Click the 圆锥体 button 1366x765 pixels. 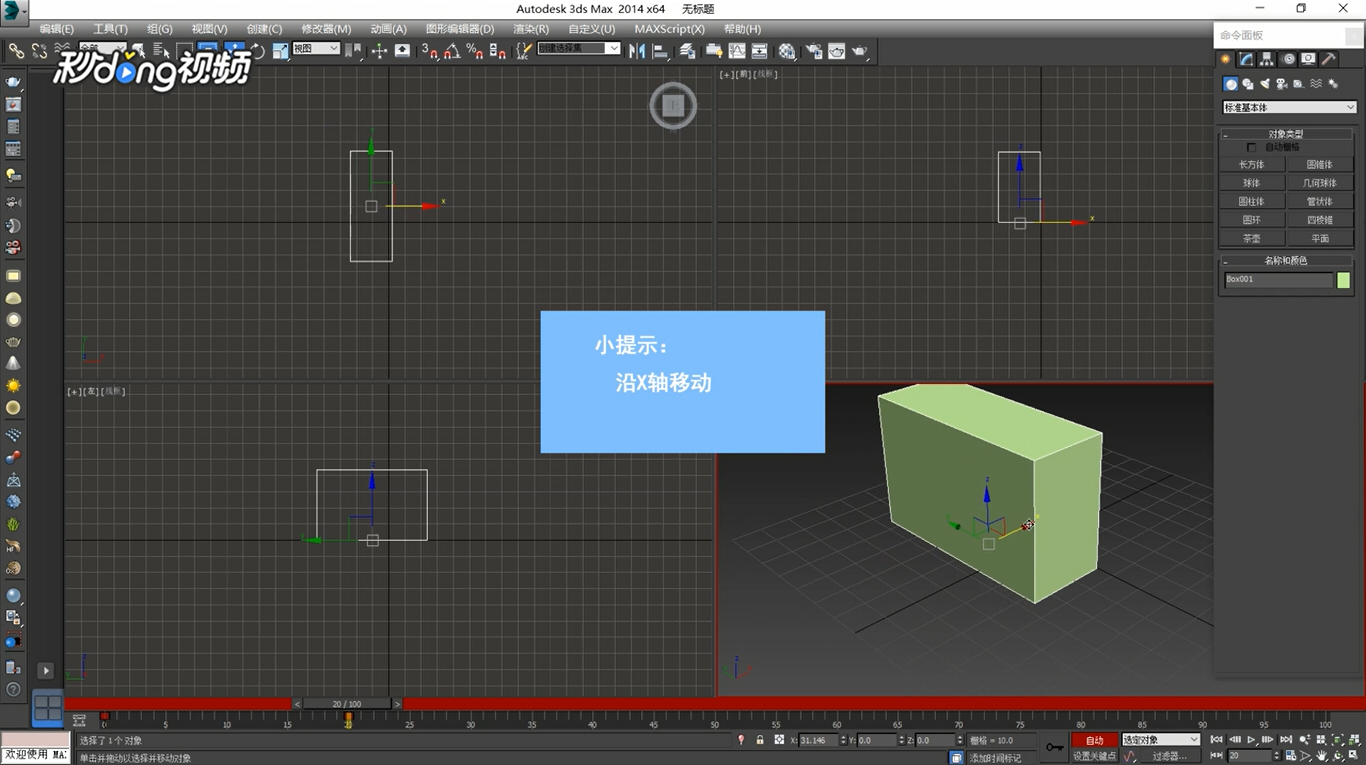1320,165
